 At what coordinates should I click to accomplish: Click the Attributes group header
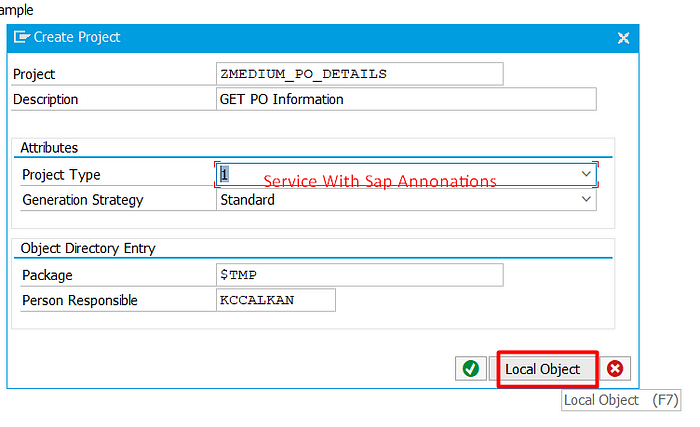tap(49, 147)
